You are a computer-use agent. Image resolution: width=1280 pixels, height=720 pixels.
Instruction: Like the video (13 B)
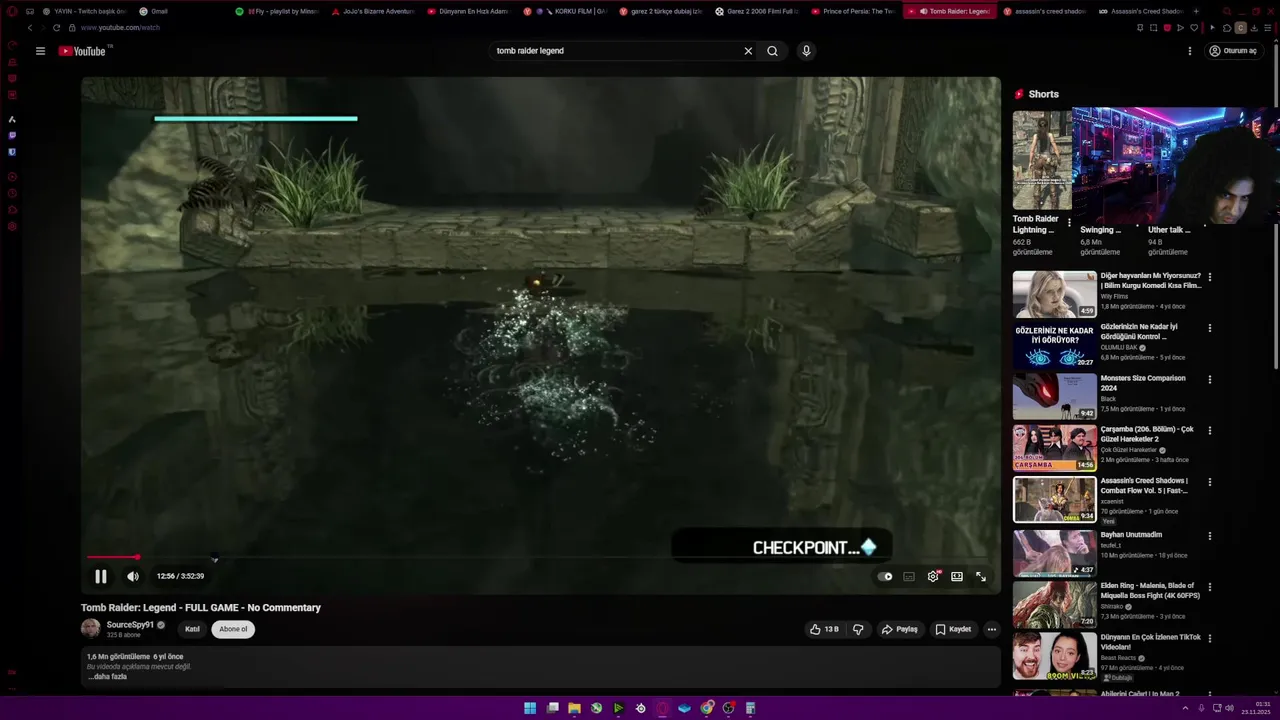[825, 629]
